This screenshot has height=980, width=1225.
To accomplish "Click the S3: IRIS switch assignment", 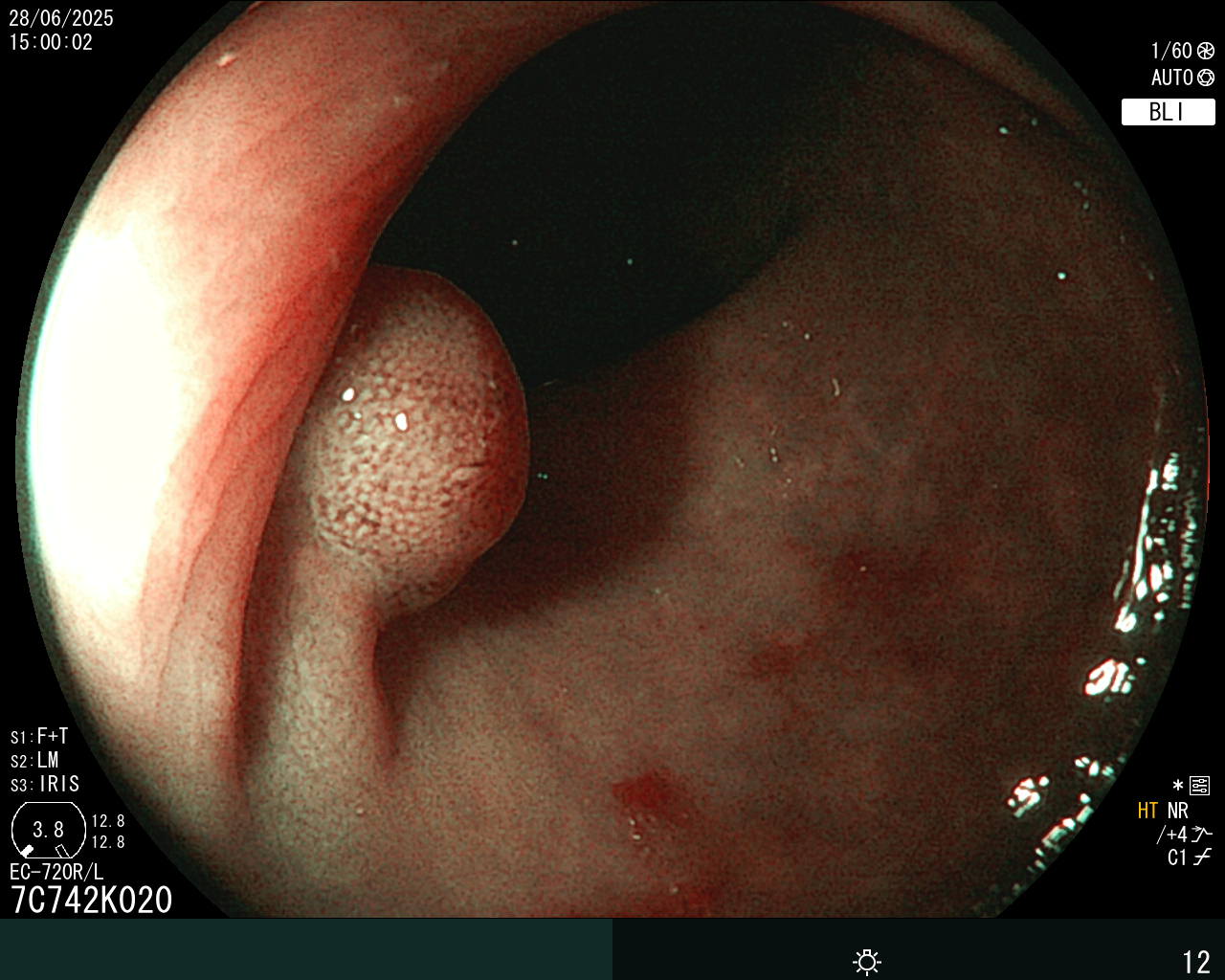I will coord(45,784).
